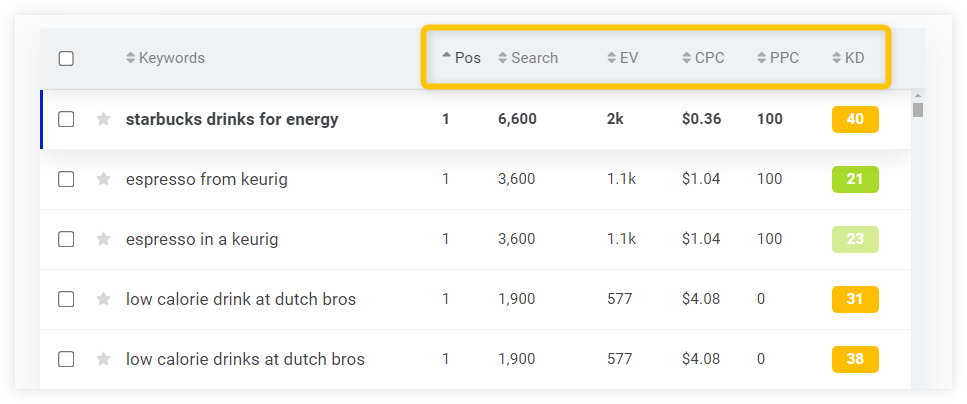The height and width of the screenshot is (404, 967).
Task: Click the table's vertical scrollbar thumb
Action: tap(918, 110)
